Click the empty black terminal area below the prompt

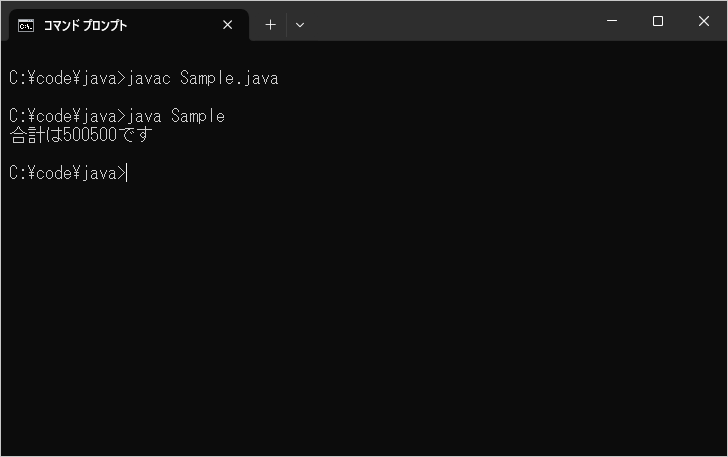pos(364,316)
